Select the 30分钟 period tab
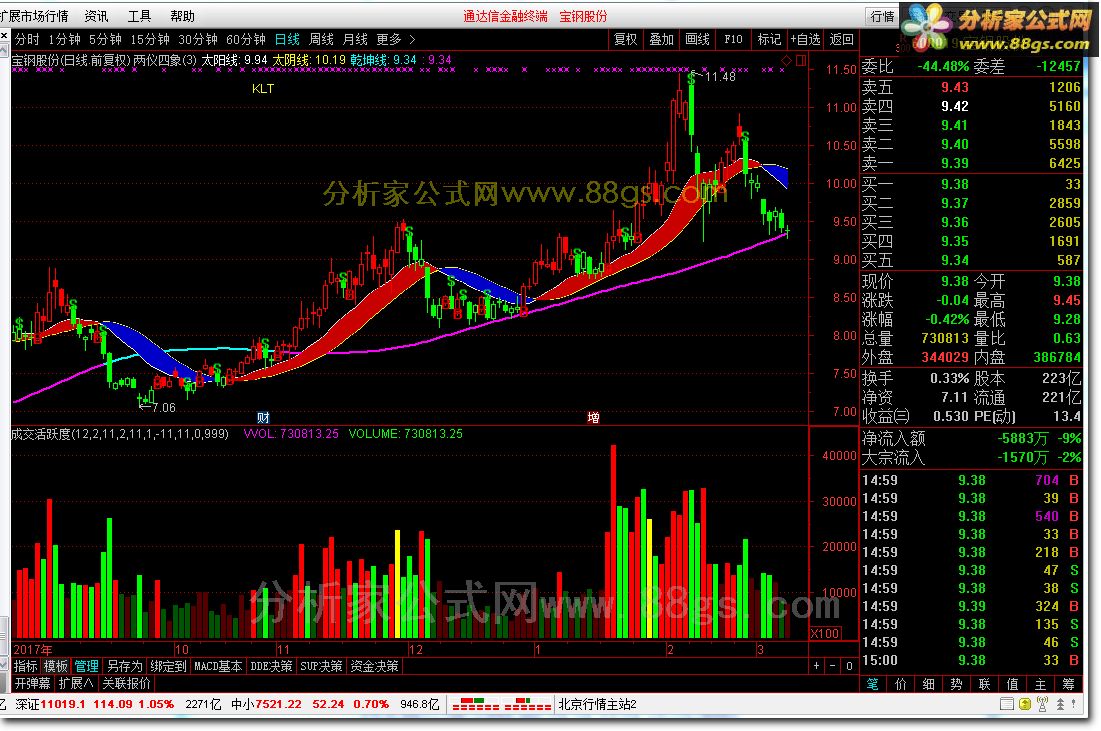 197,39
